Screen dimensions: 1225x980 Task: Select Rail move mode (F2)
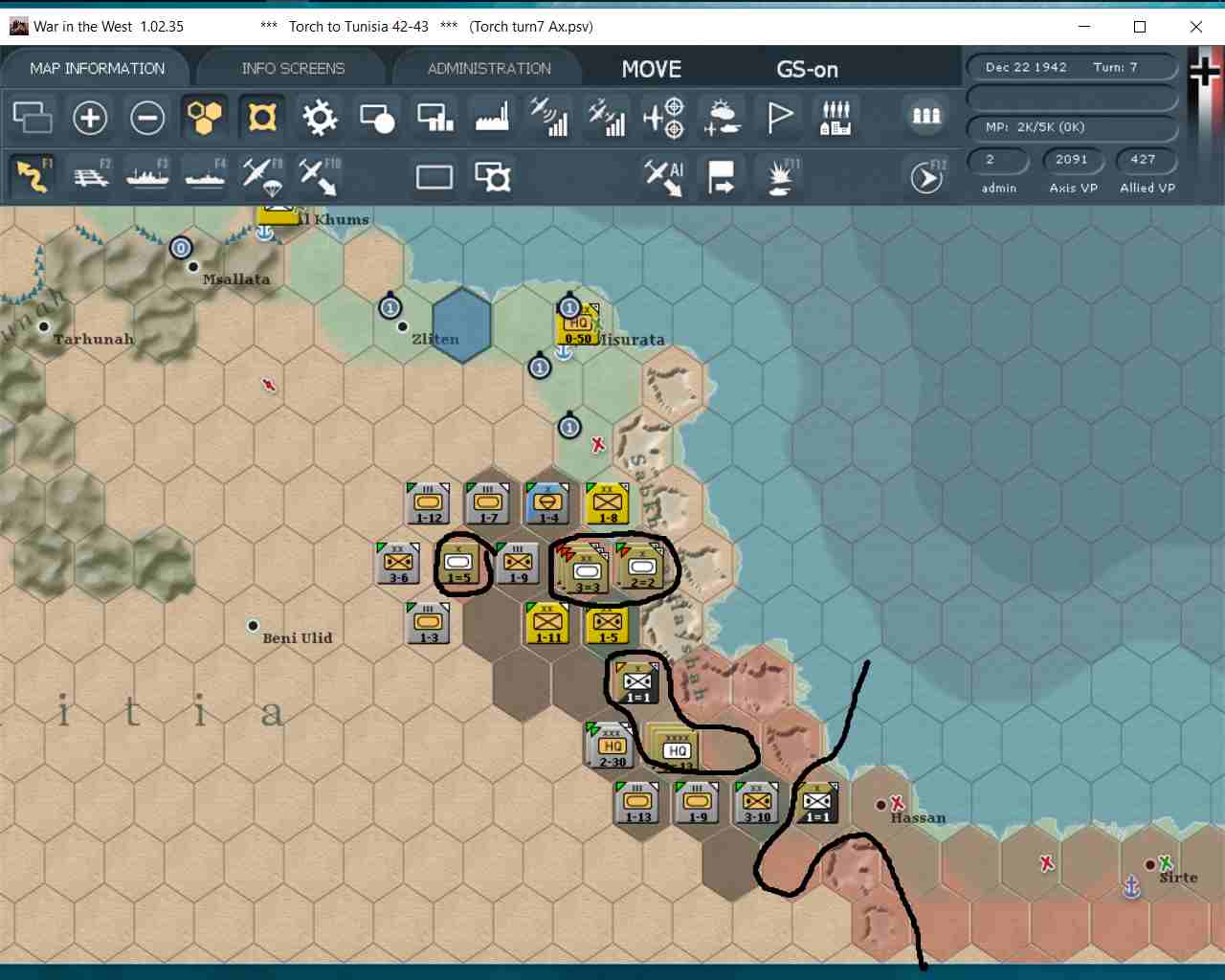(91, 176)
